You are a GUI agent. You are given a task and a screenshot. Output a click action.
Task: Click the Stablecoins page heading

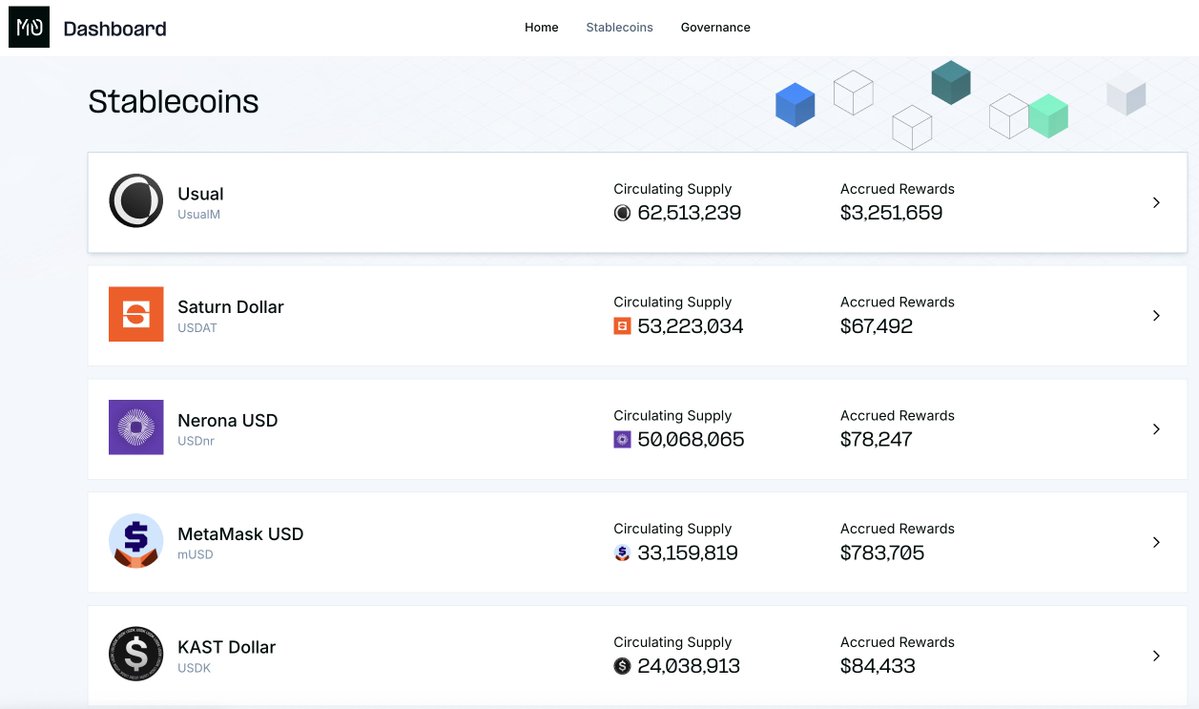[174, 102]
